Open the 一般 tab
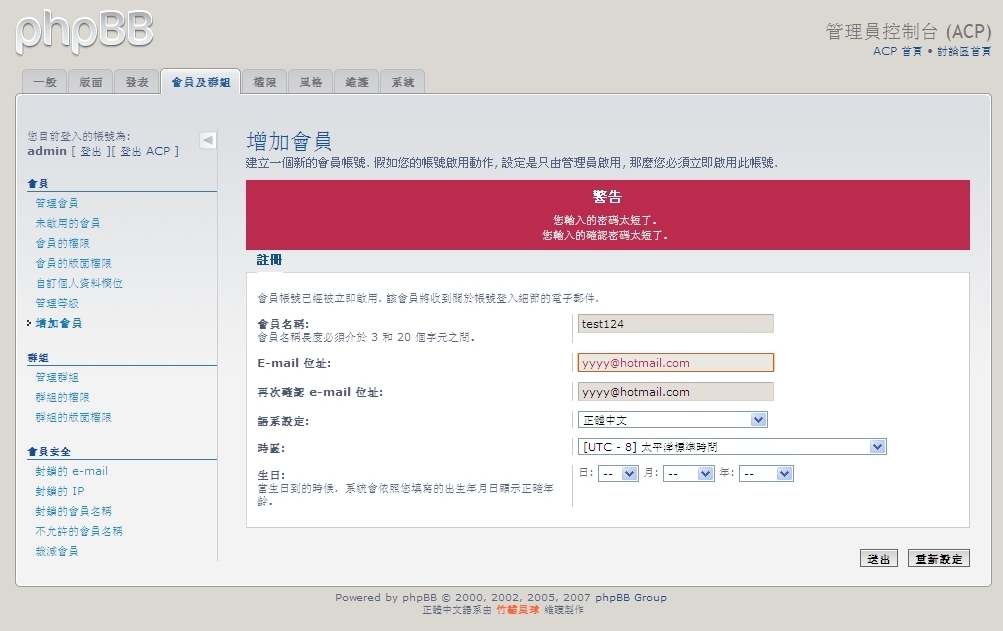The height and width of the screenshot is (631, 1003). (45, 82)
